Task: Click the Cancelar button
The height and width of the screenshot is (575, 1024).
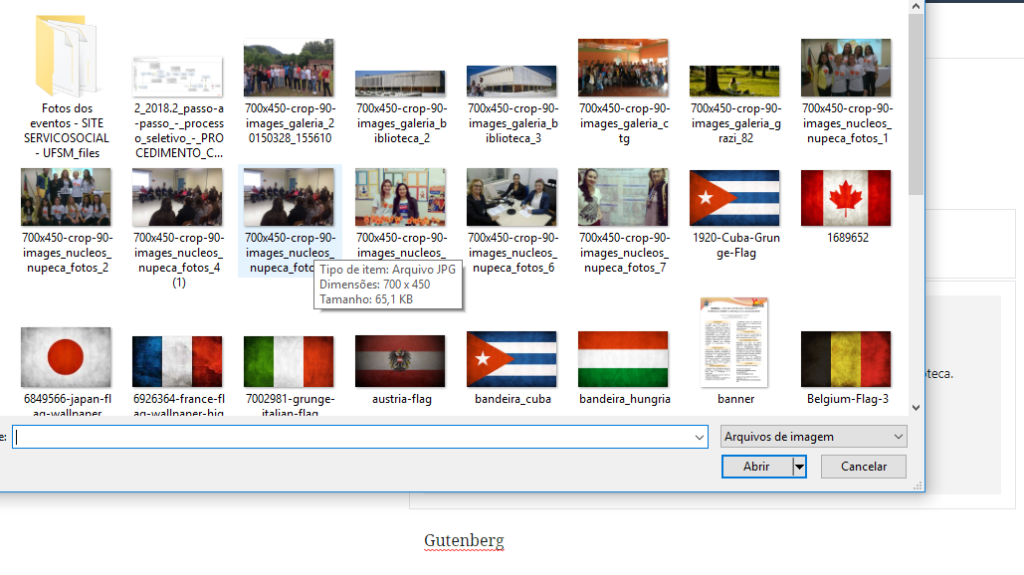Action: [x=863, y=466]
